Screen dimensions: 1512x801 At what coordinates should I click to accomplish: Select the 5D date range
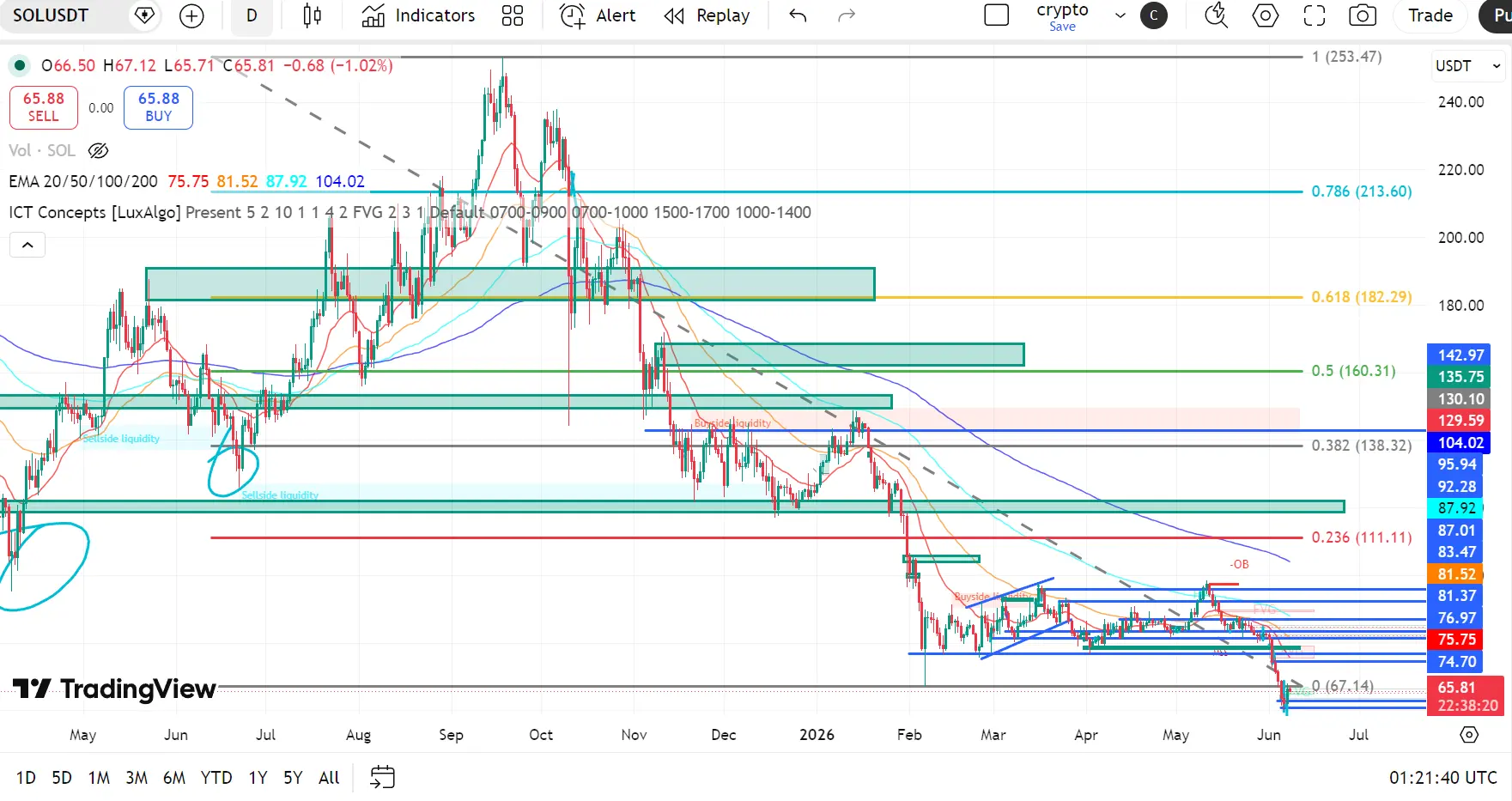(x=62, y=778)
